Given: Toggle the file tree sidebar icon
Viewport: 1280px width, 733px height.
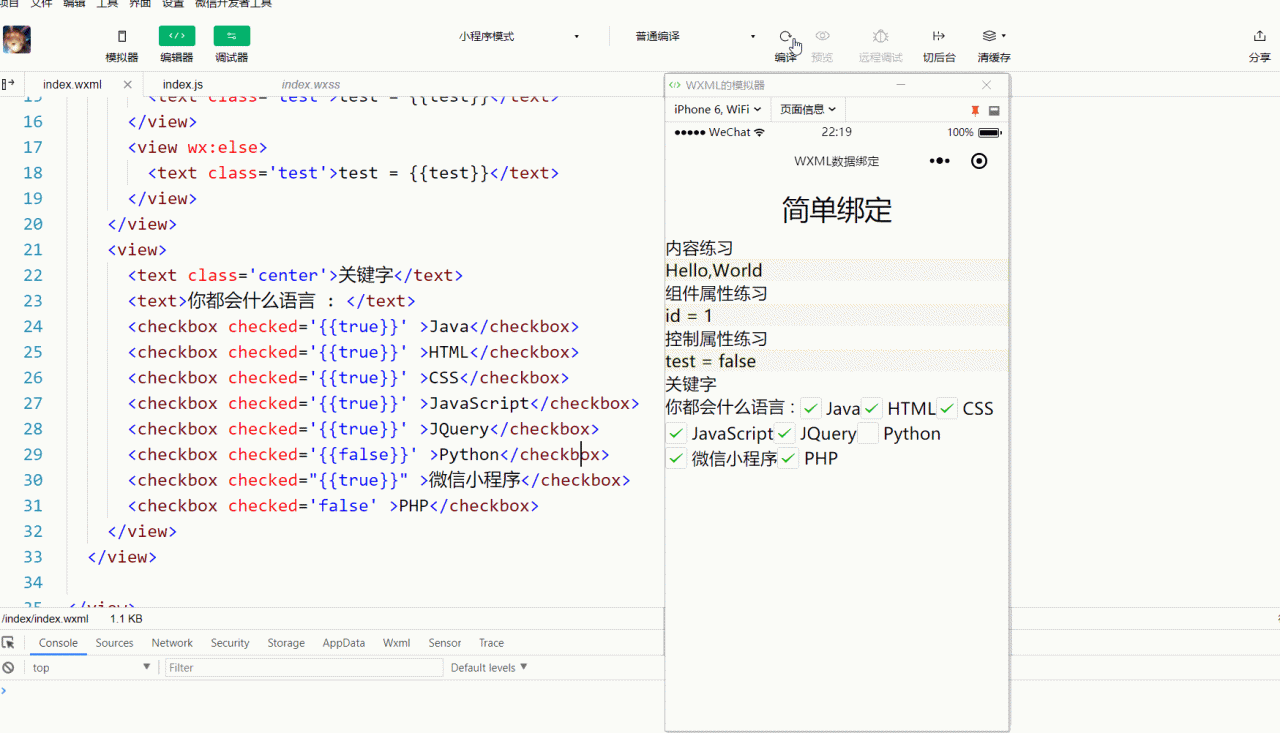Looking at the screenshot, I should (x=8, y=85).
